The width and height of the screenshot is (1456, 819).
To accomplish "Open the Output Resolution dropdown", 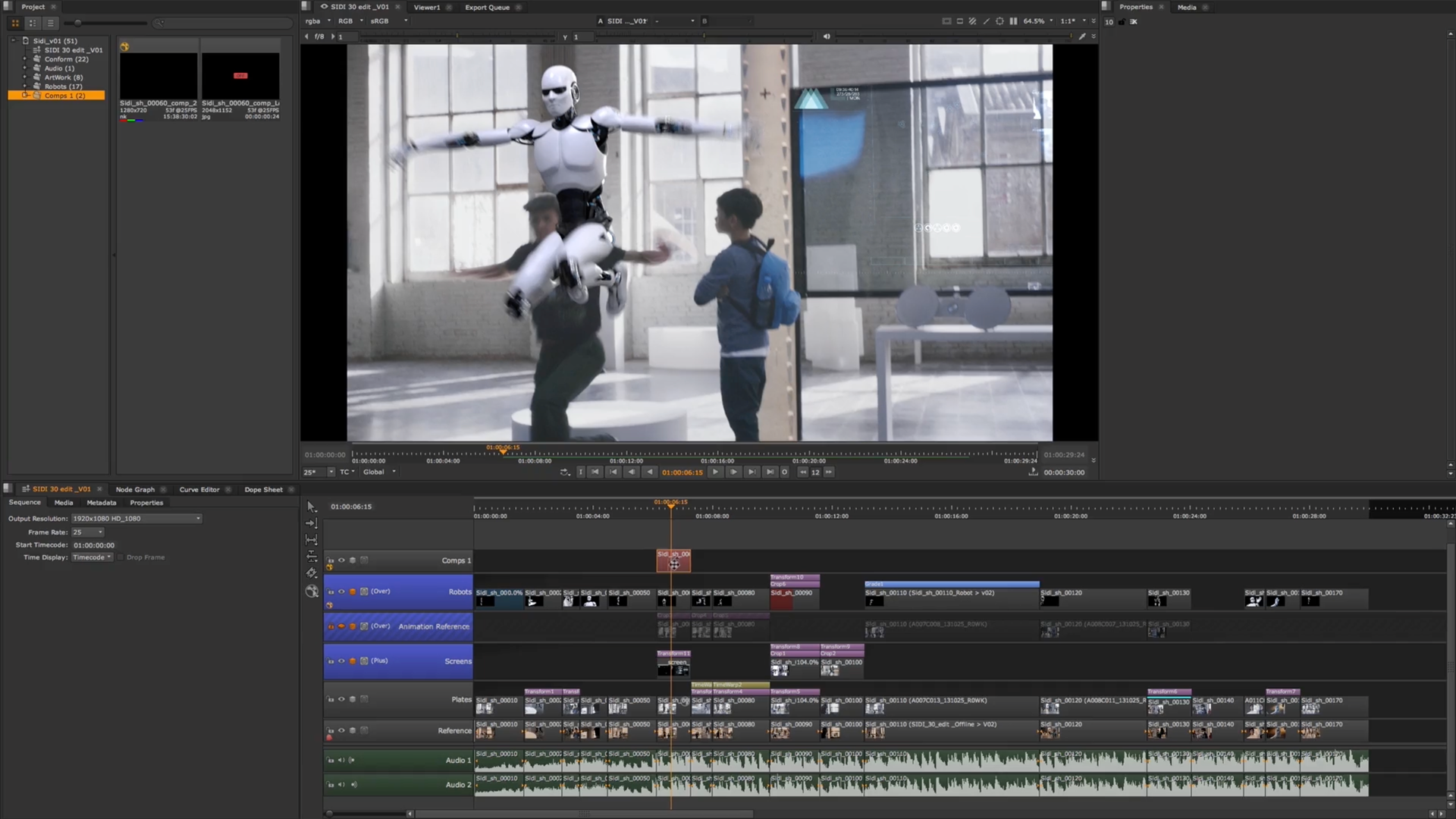I will (135, 518).
